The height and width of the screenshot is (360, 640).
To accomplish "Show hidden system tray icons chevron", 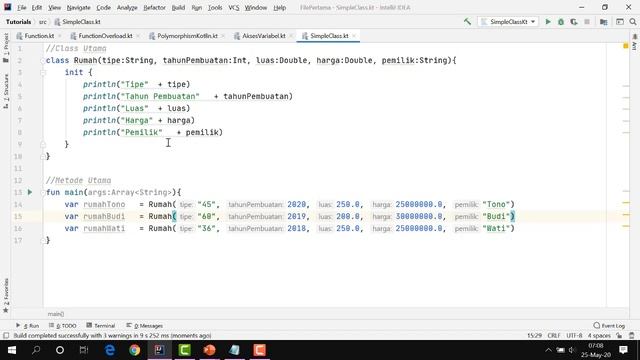I will click(x=548, y=350).
